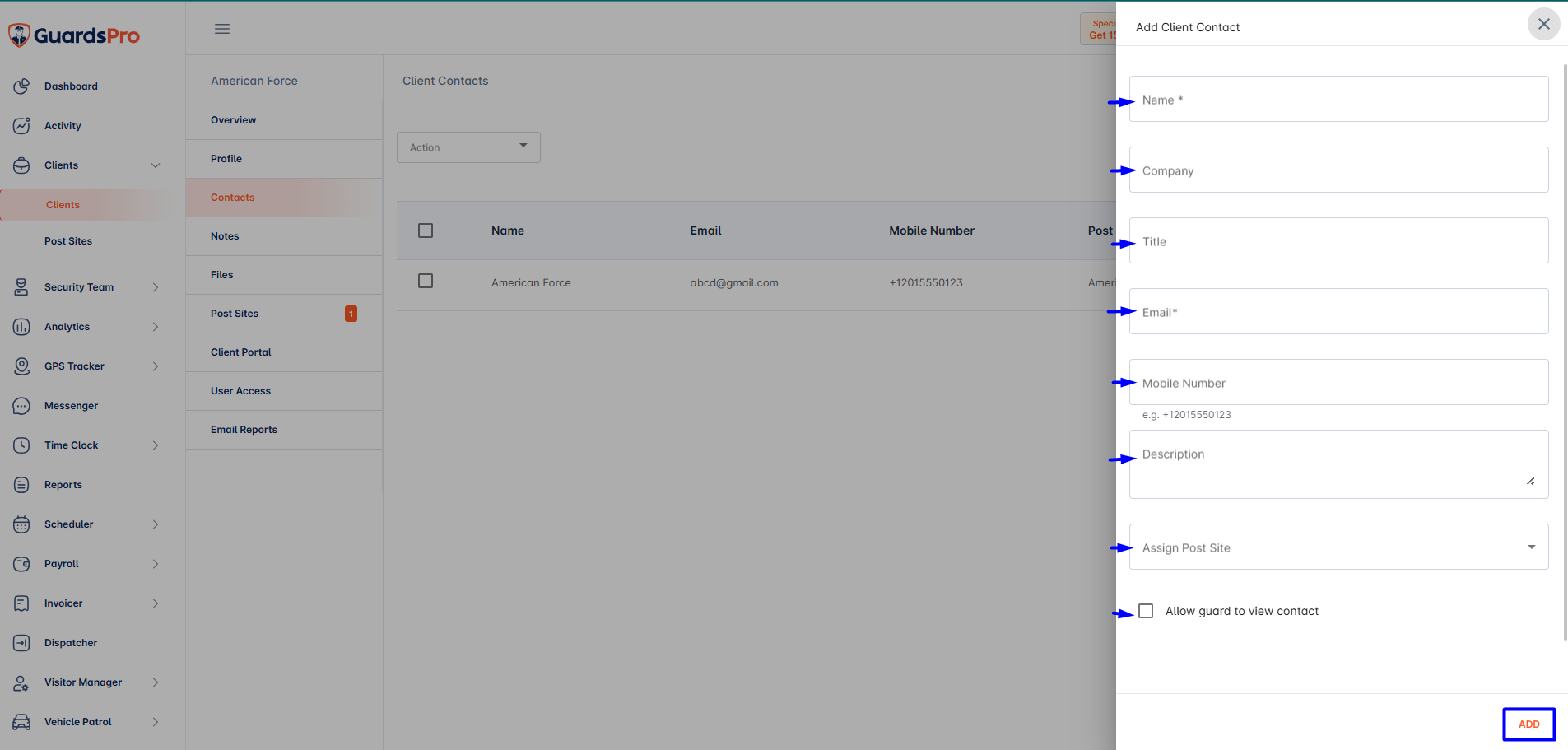Open the Profile tab
Viewport: 1568px width, 750px height.
tap(284, 159)
